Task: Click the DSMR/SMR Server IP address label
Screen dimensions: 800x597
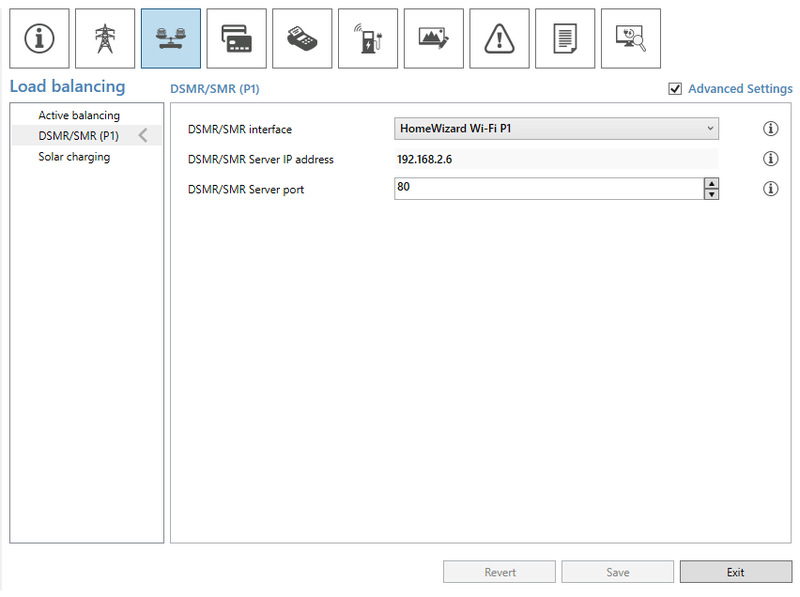Action: click(x=261, y=159)
